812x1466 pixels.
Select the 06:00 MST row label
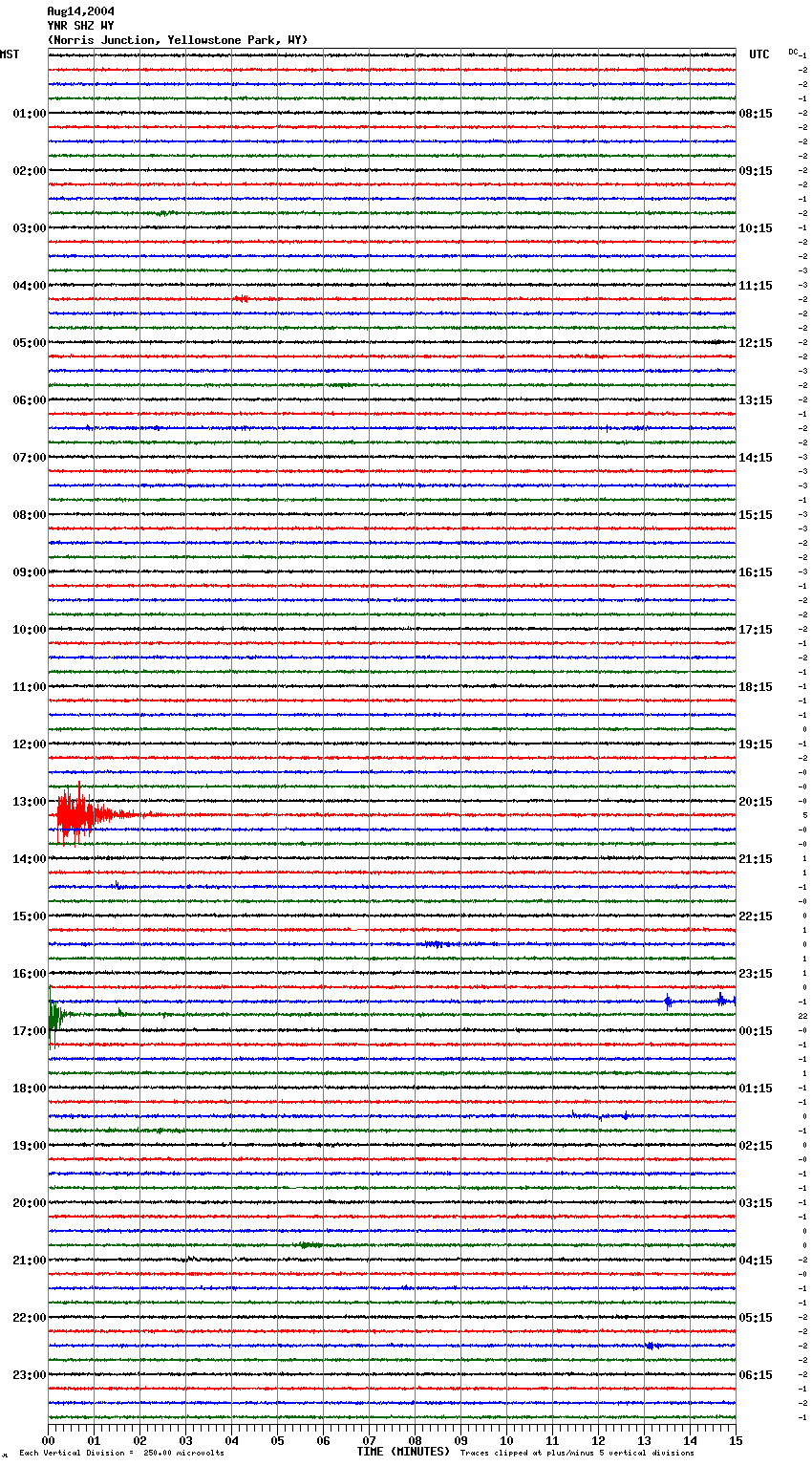30,400
